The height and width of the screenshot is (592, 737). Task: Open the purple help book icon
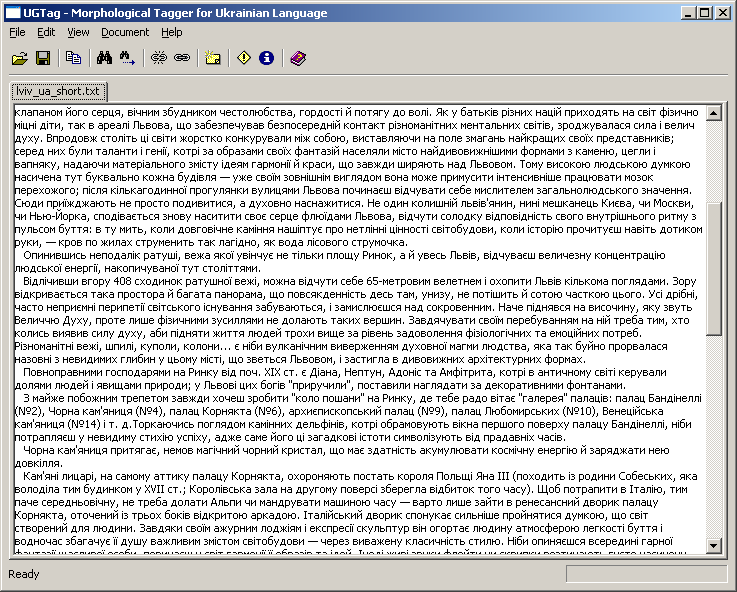[298, 58]
